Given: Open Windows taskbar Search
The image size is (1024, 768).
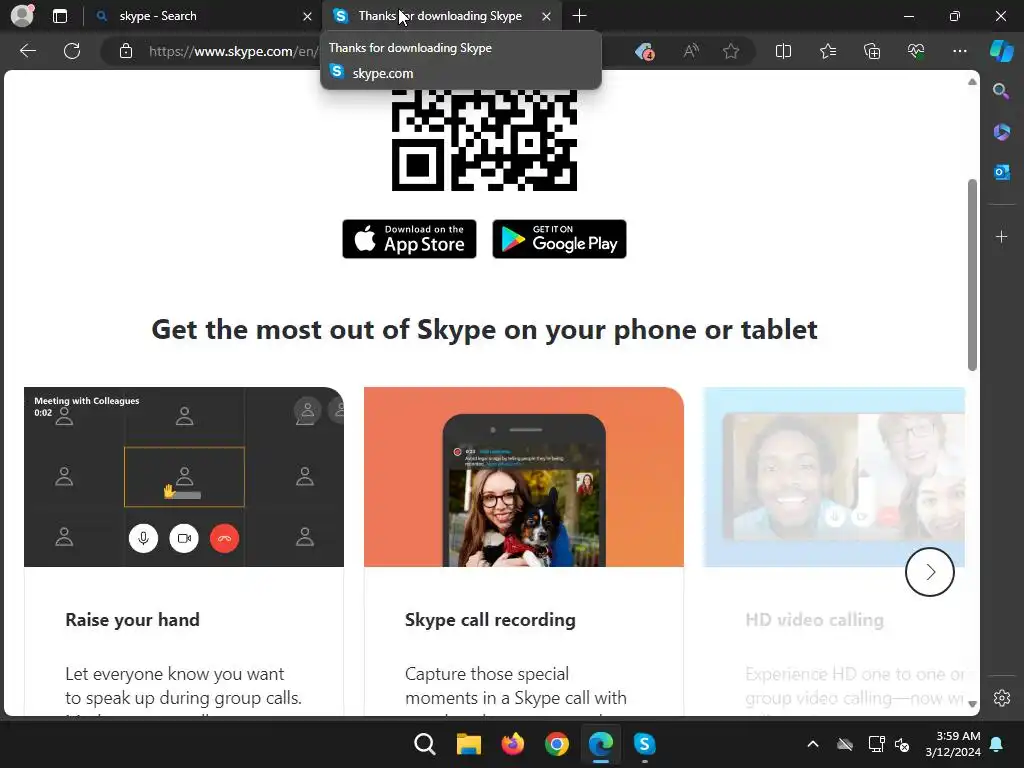Looking at the screenshot, I should [x=424, y=744].
